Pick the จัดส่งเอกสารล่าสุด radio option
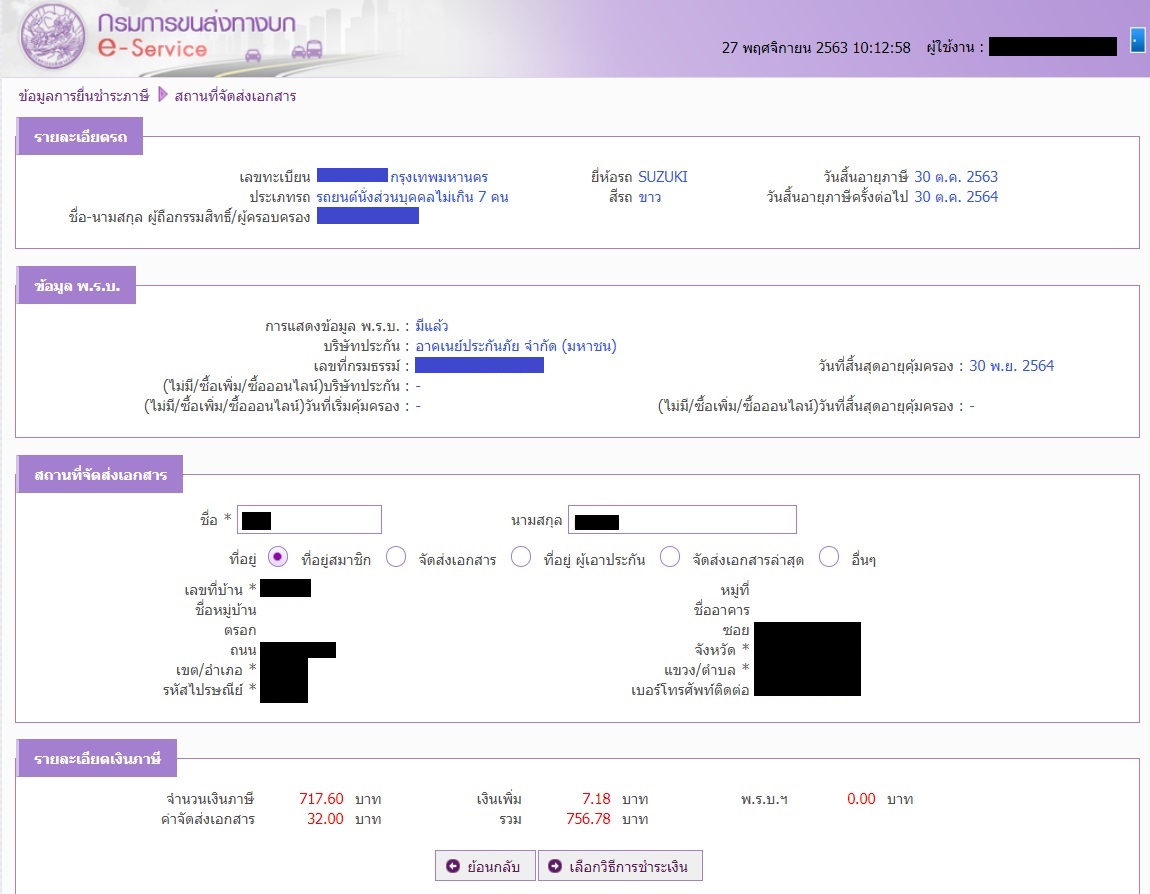1150x894 pixels. (x=670, y=557)
